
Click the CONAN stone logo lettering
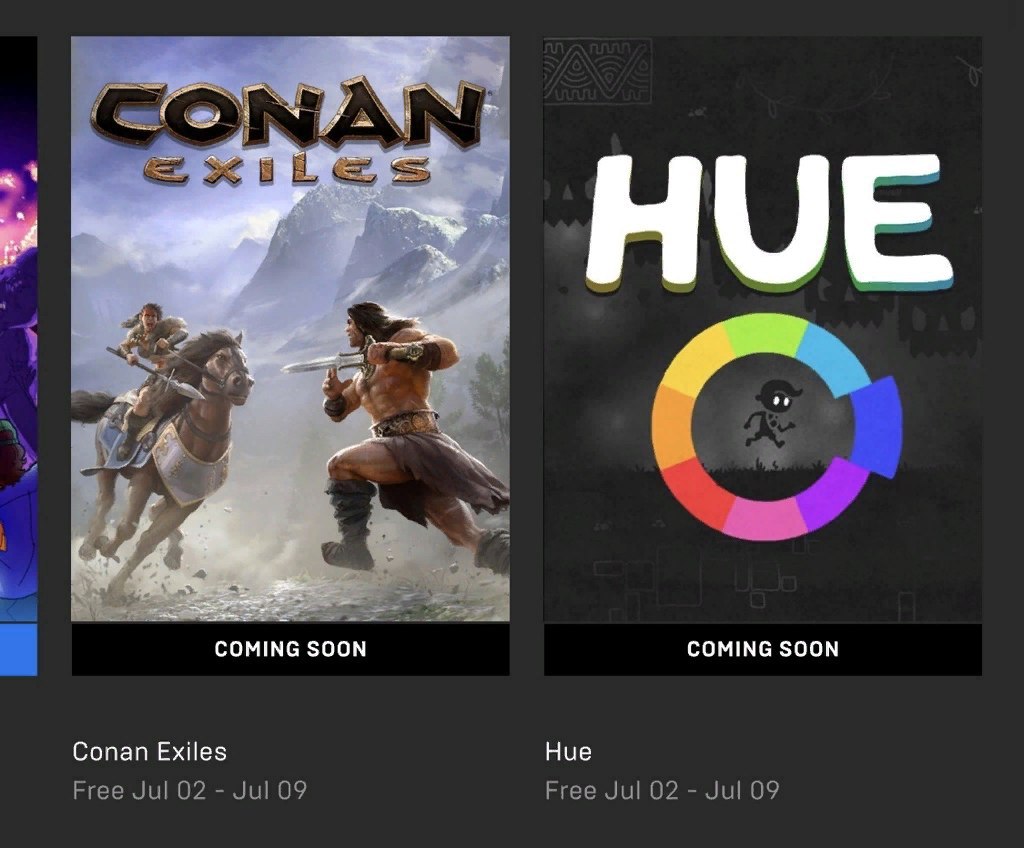(287, 114)
